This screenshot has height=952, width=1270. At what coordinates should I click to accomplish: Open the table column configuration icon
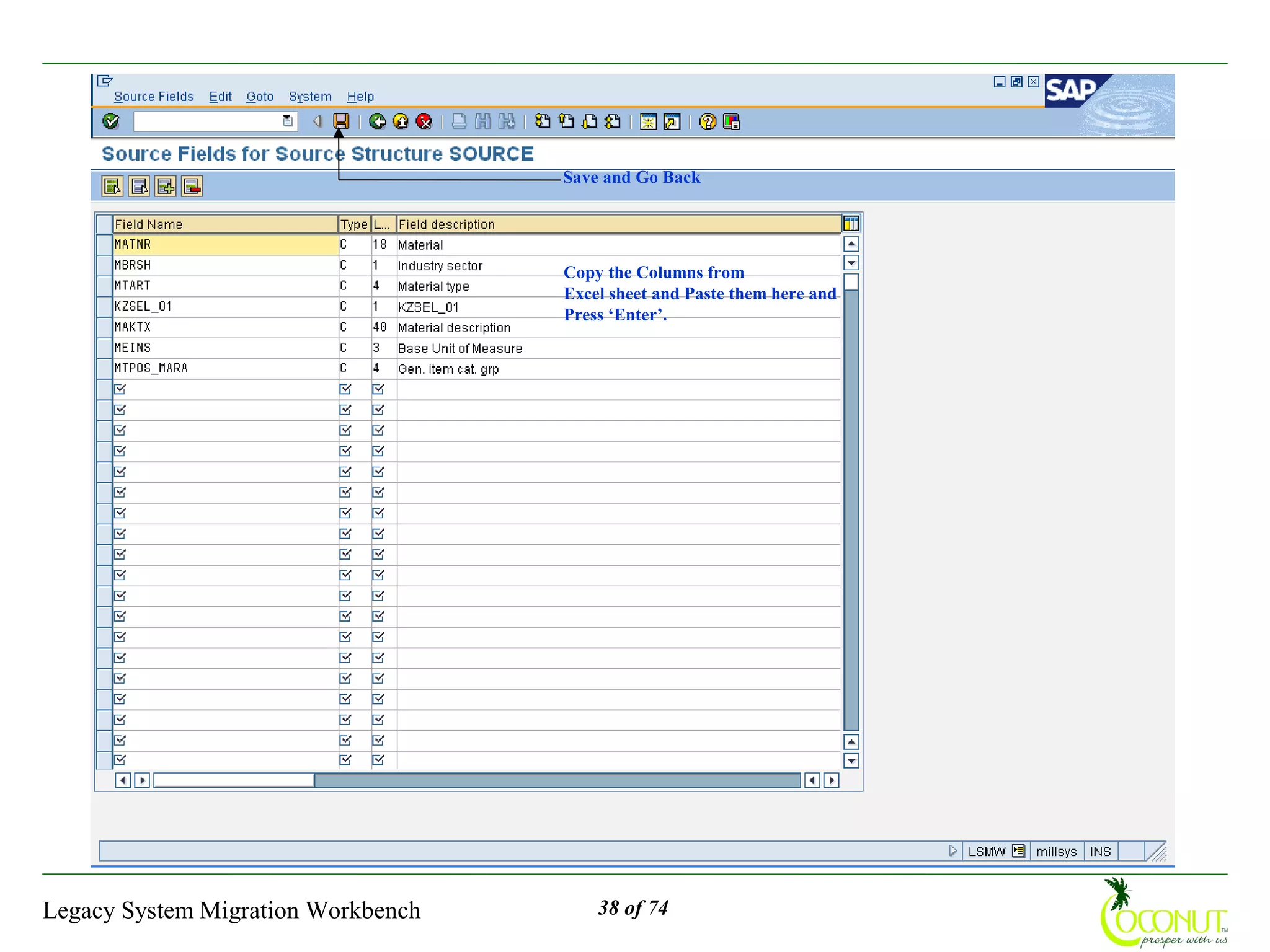851,224
